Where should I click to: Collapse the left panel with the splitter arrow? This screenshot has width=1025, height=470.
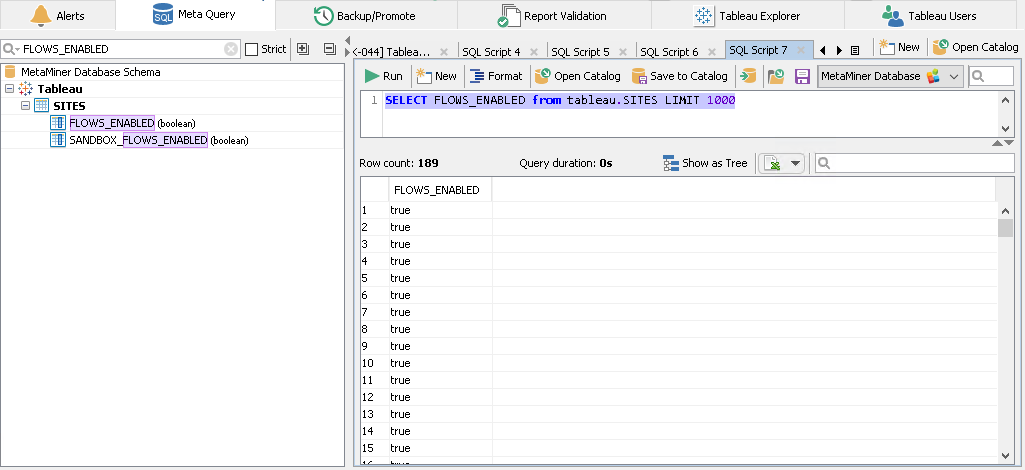pos(348,39)
